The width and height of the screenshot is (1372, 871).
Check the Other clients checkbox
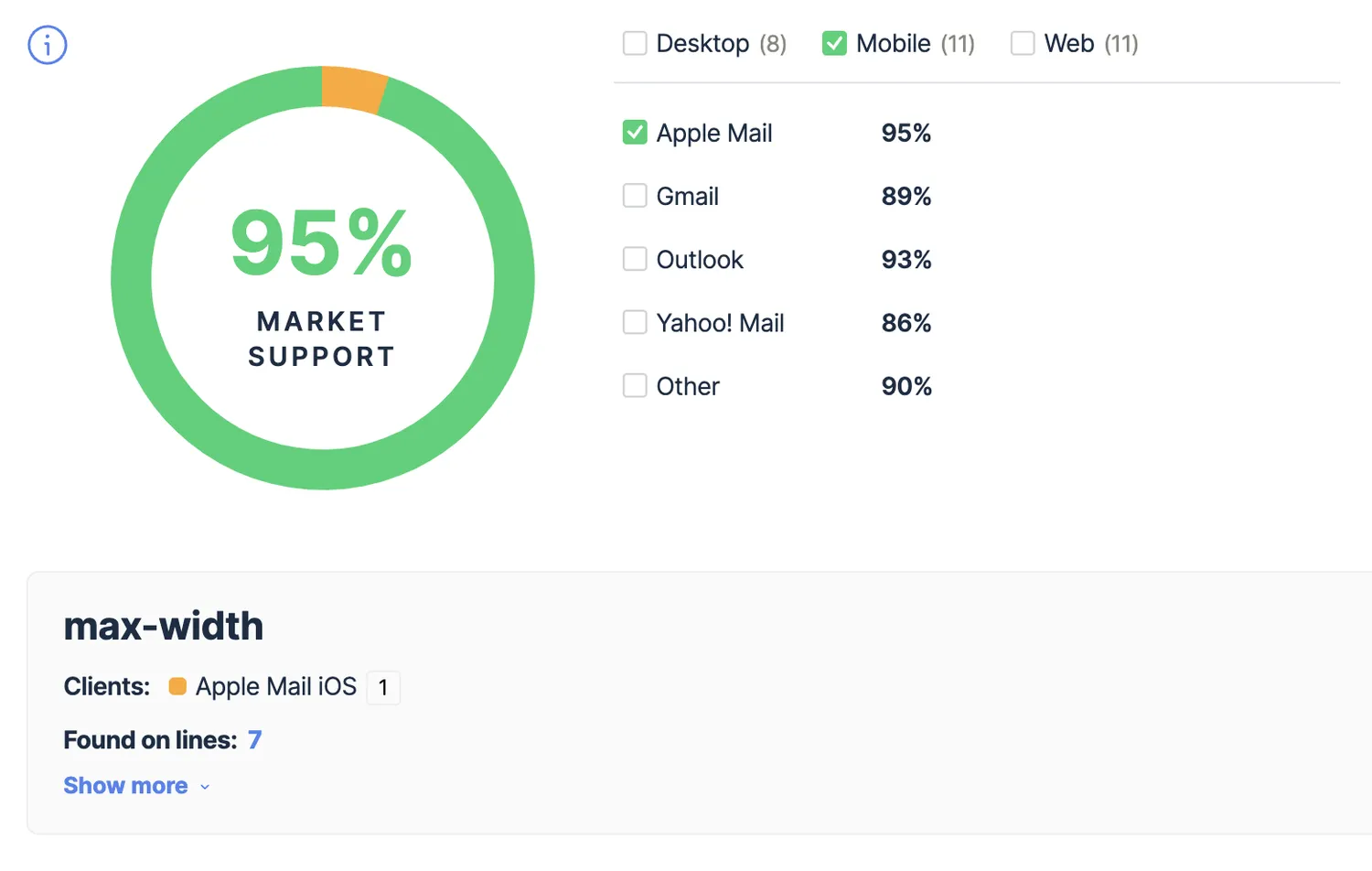tap(635, 385)
